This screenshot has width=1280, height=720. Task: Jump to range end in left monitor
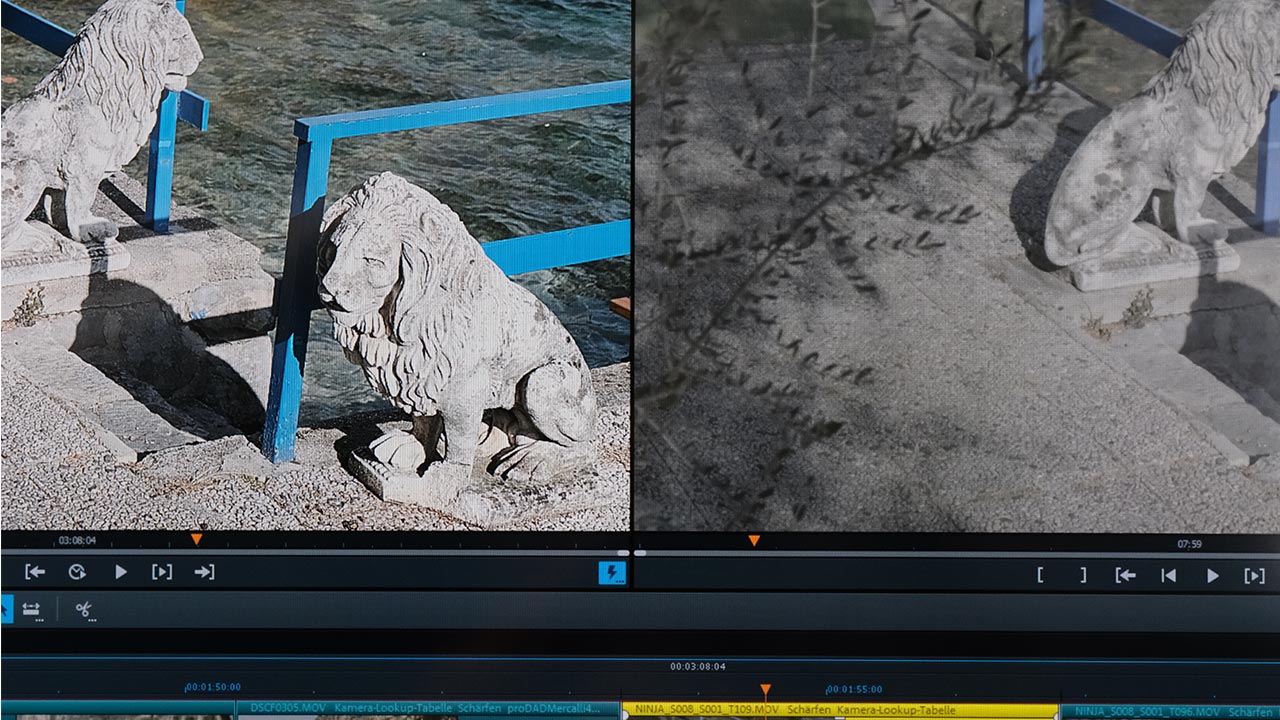click(x=204, y=572)
